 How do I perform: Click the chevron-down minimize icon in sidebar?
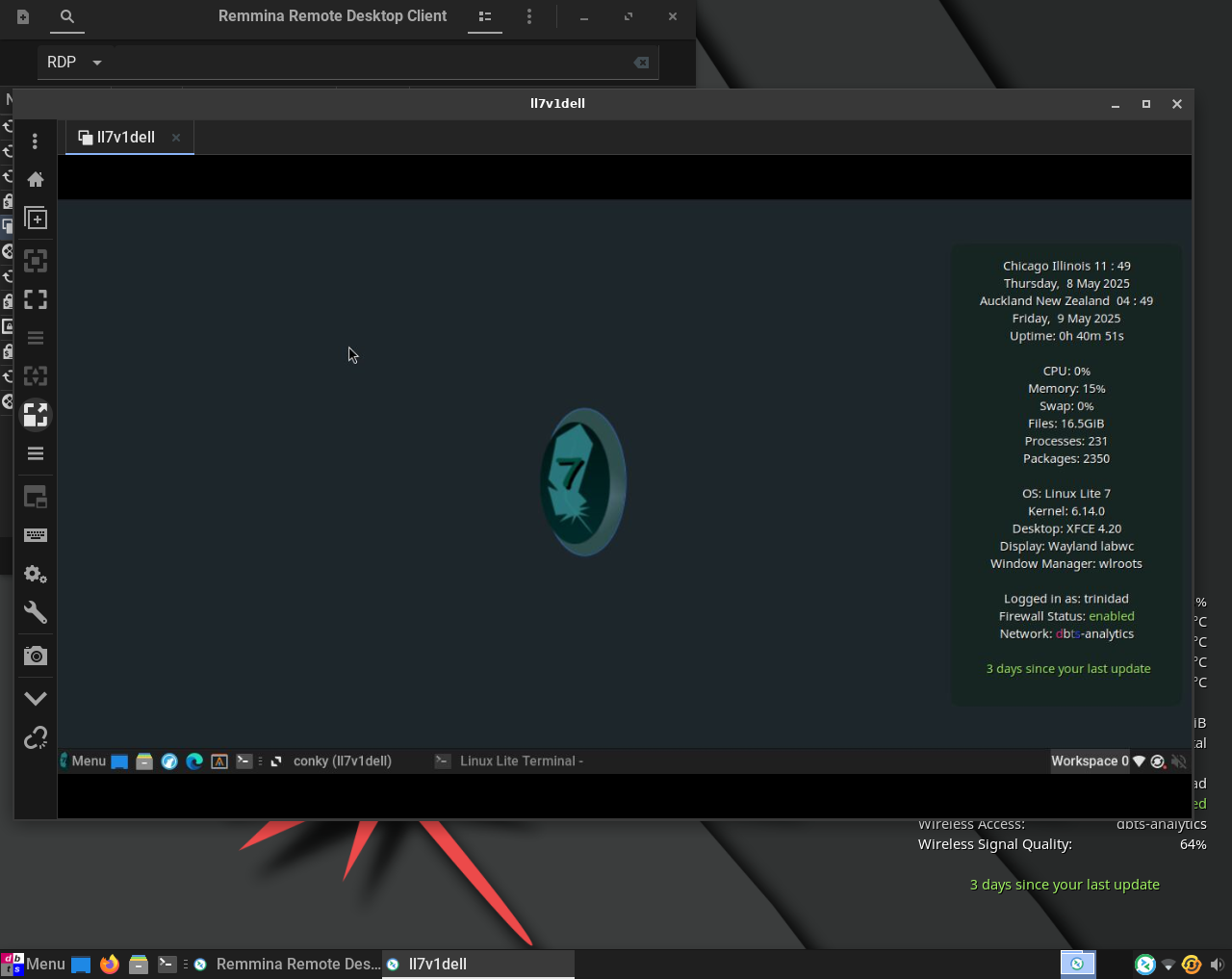click(x=36, y=699)
